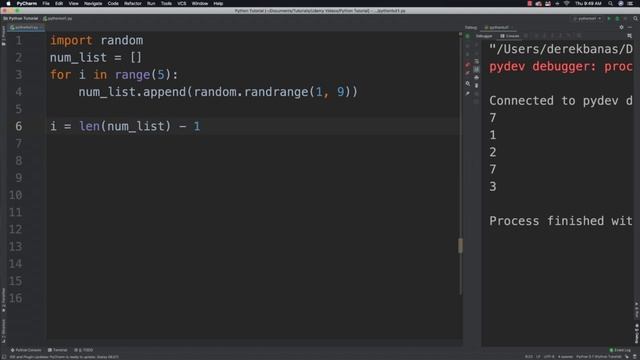Open the Apple menu

point(8,3)
